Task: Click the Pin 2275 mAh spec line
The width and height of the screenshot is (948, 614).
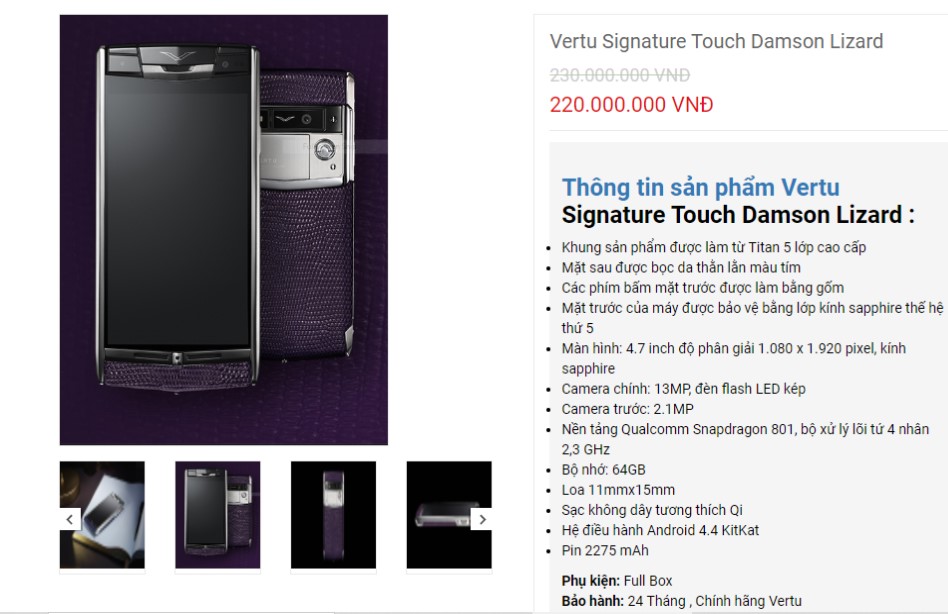Action: point(605,551)
